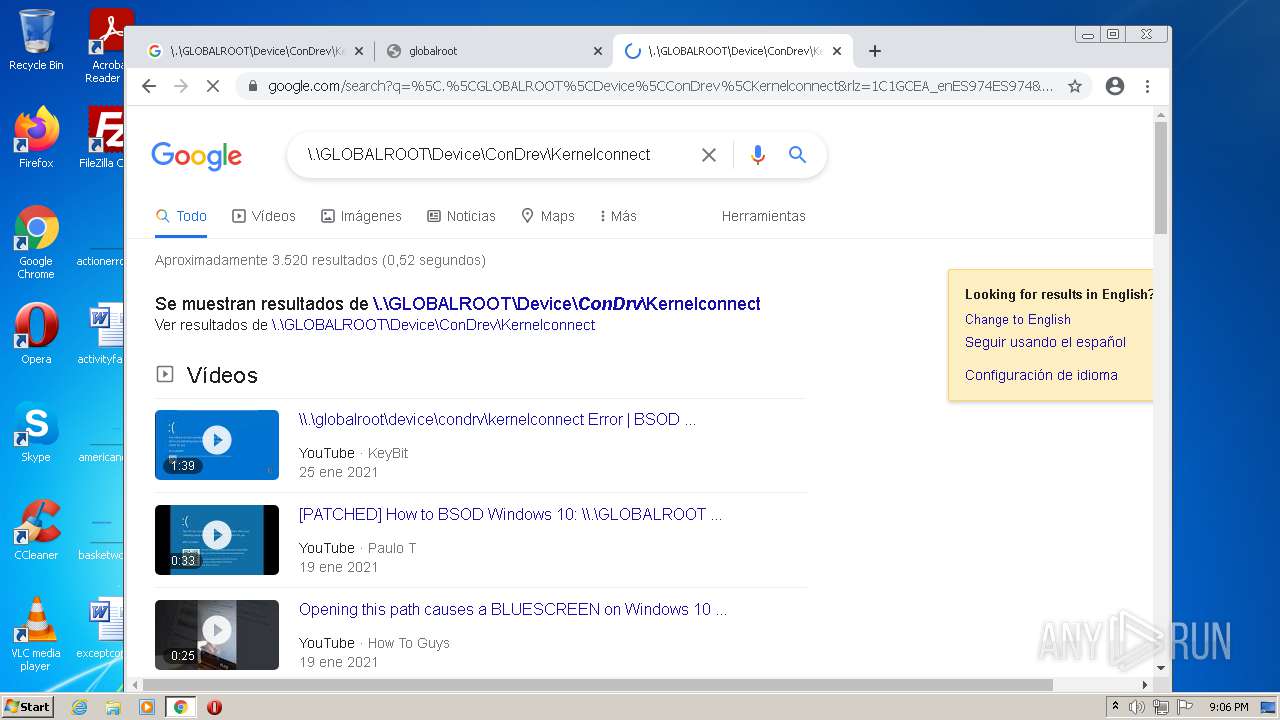The image size is (1280, 720).
Task: Click the browser forward arrow
Action: click(x=181, y=86)
